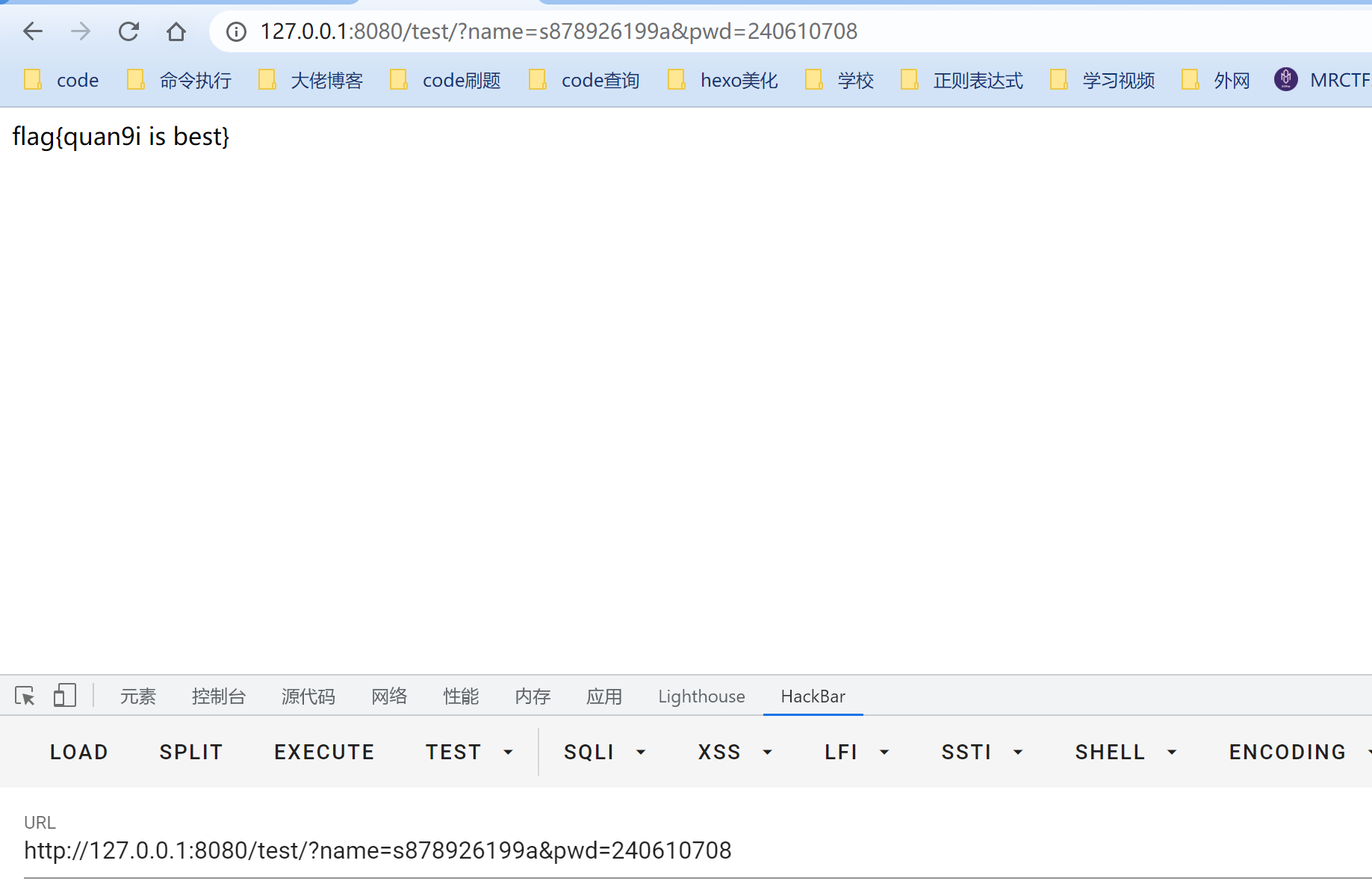1372x893 pixels.
Task: Switch to the 内存 DevTools tab
Action: tap(533, 696)
